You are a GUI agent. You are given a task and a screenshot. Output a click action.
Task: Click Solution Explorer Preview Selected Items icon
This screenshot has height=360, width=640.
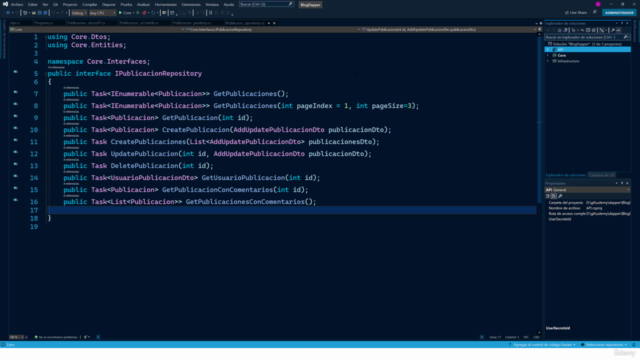point(618,30)
